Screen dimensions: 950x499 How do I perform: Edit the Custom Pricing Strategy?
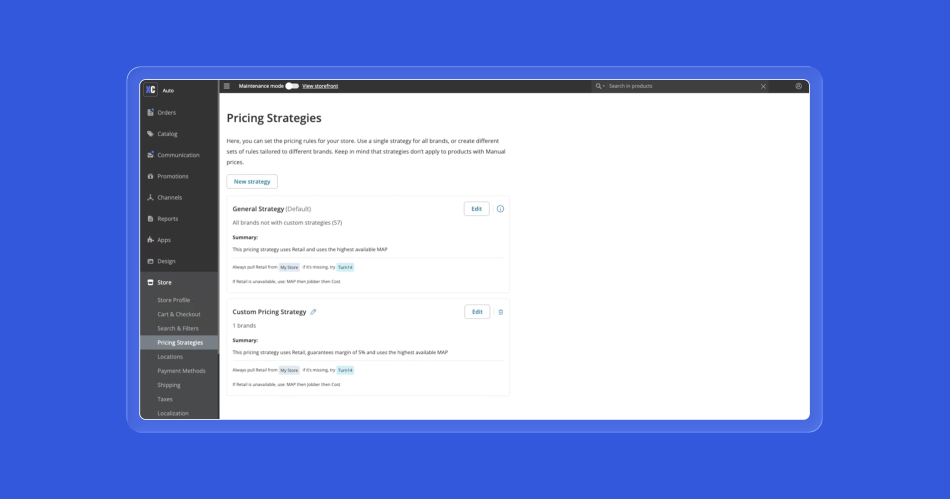tap(476, 312)
